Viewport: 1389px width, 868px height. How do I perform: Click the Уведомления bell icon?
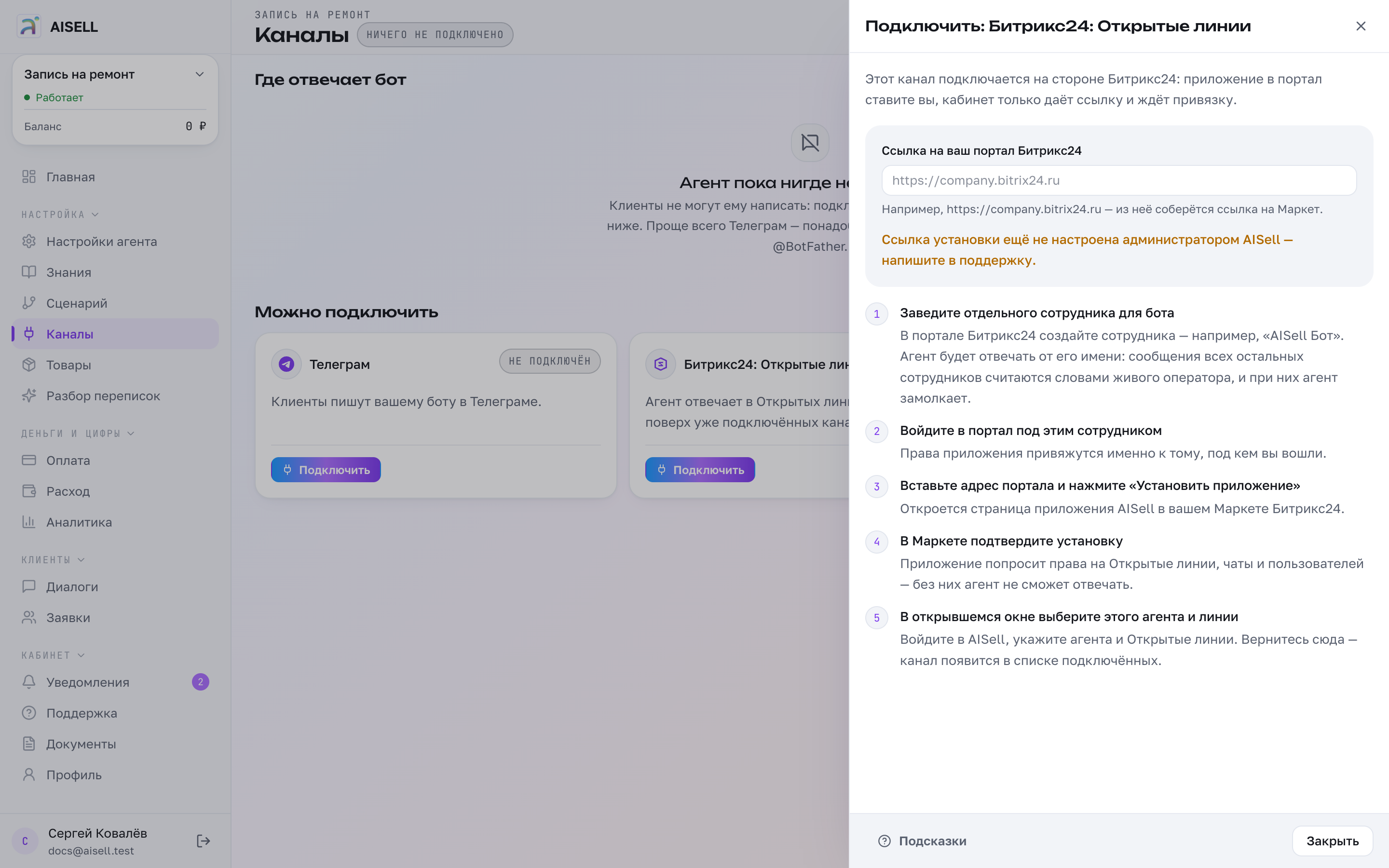point(29,682)
